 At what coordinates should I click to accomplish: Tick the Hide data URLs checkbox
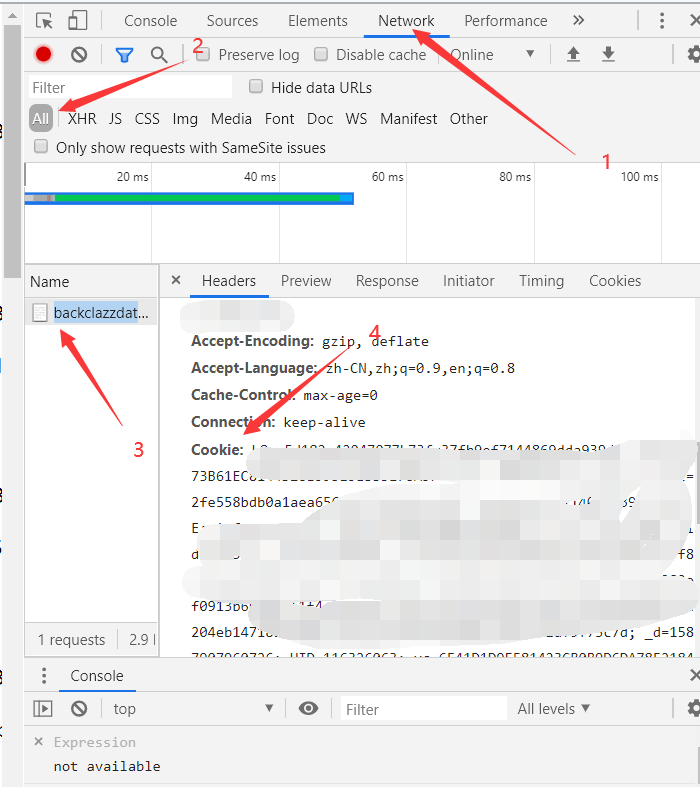(256, 87)
